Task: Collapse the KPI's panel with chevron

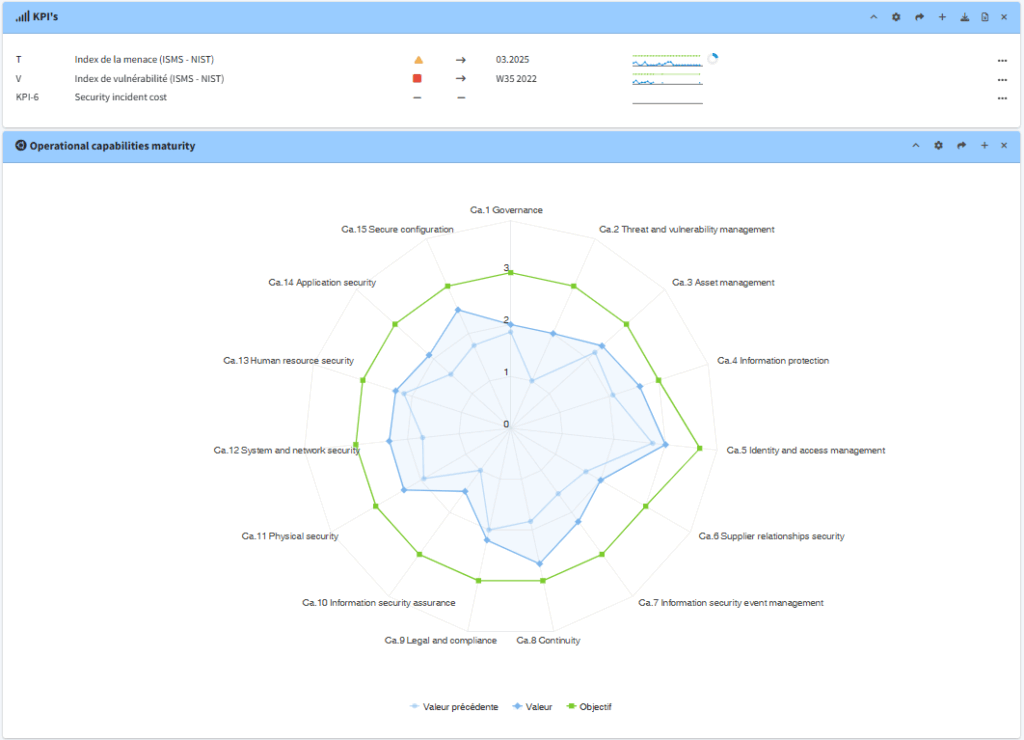Action: pos(873,17)
